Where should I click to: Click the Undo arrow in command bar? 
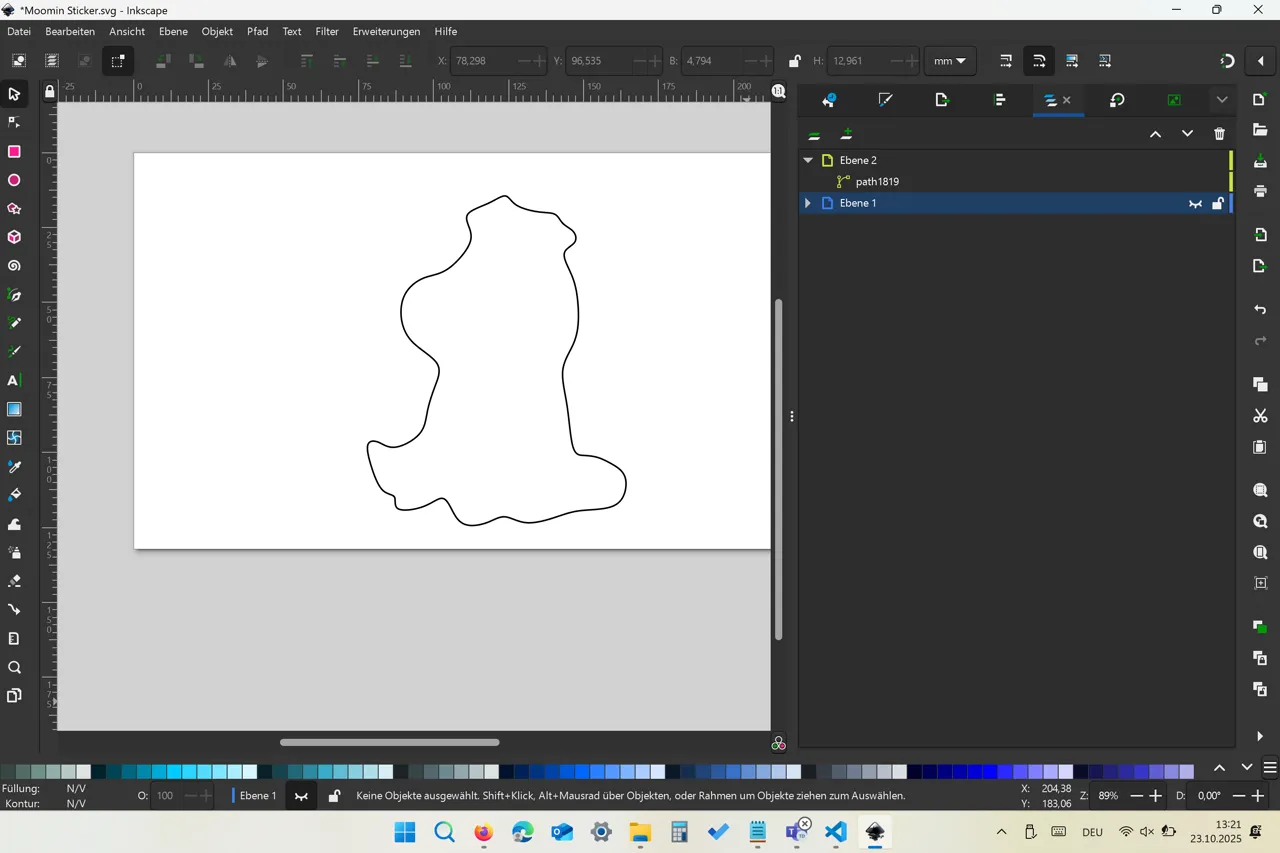pos(1260,310)
